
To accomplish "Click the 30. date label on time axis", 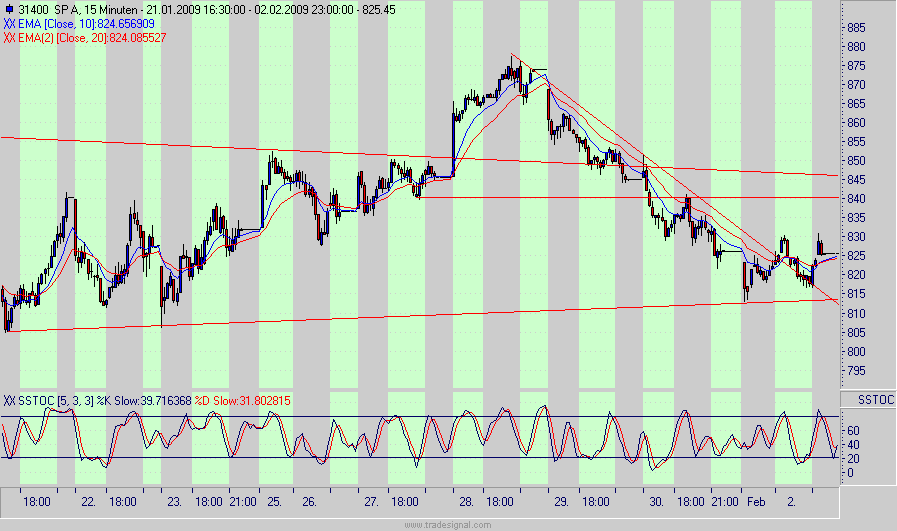I will [656, 502].
